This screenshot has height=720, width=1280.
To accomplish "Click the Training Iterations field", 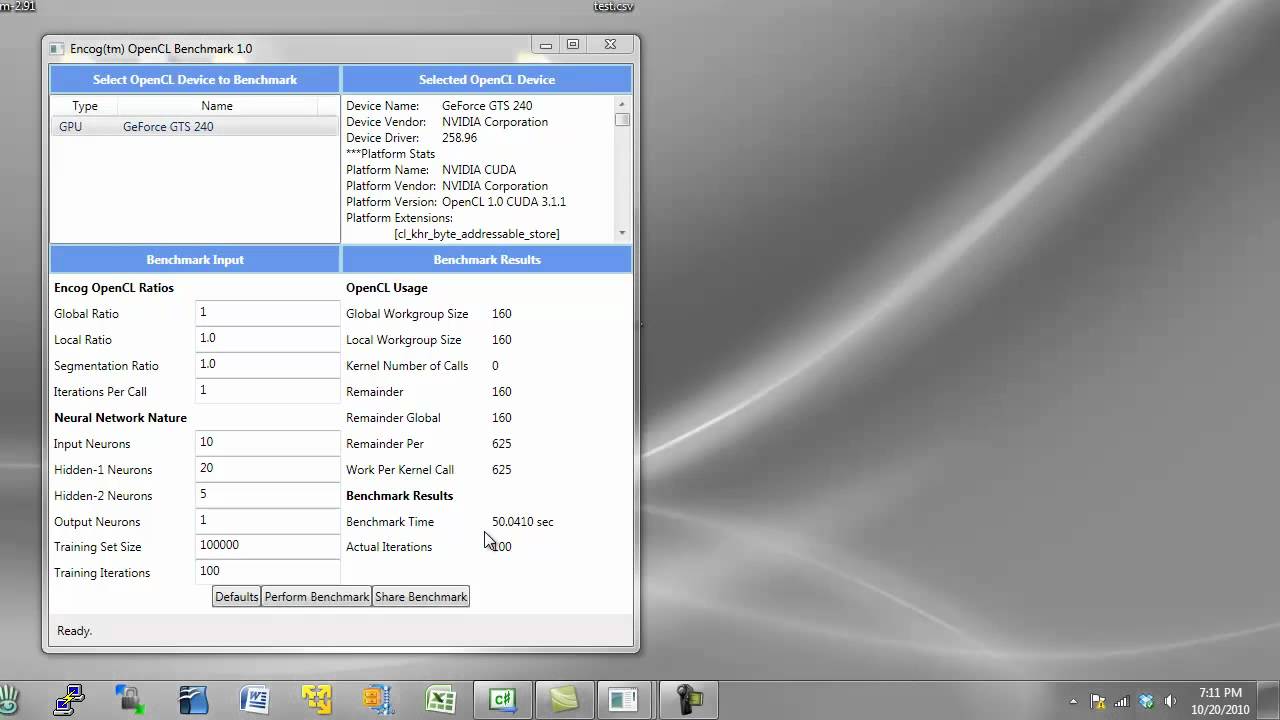I will (x=268, y=572).
